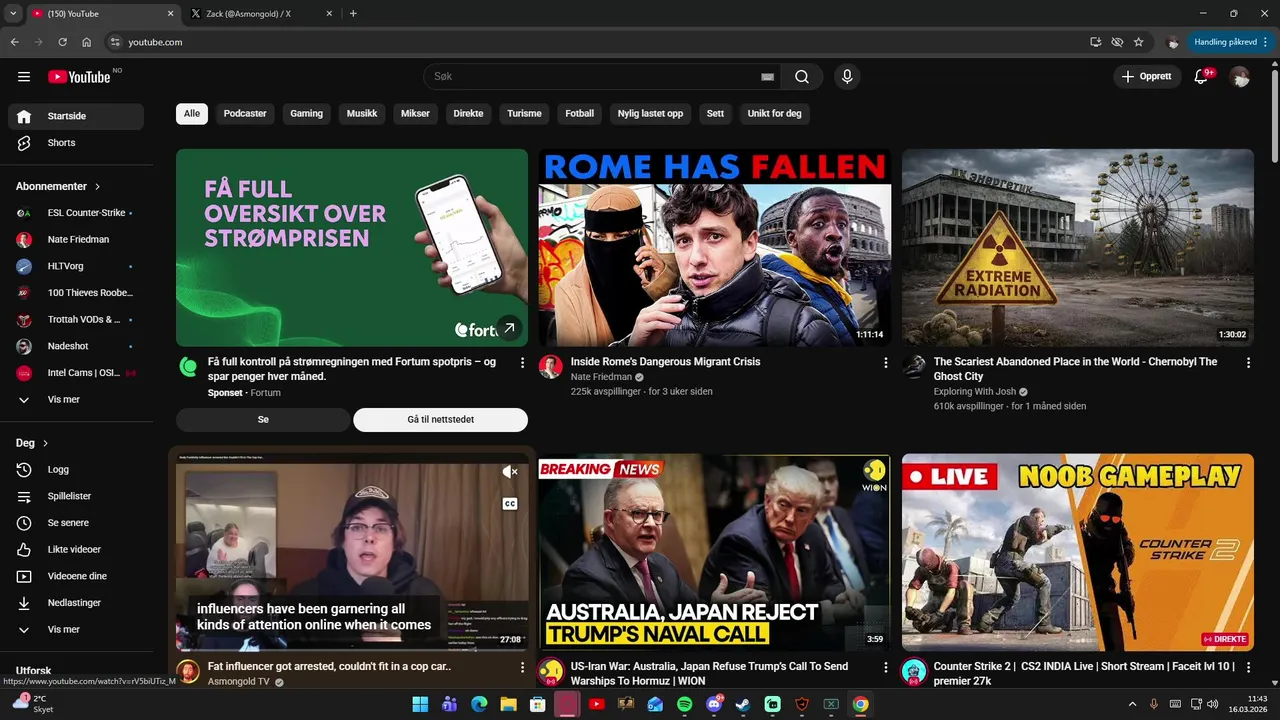Open Se senere in the sidebar
The image size is (1280, 720).
(x=76, y=523)
